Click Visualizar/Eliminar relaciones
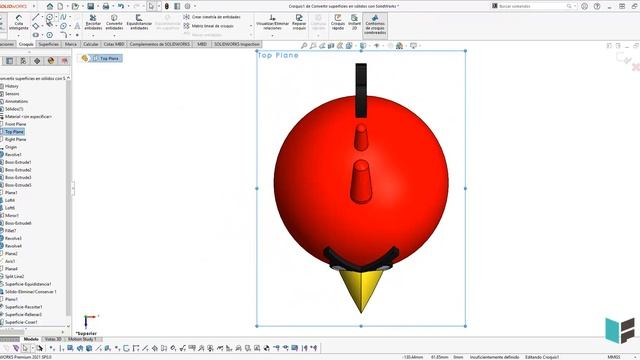 pos(272,22)
